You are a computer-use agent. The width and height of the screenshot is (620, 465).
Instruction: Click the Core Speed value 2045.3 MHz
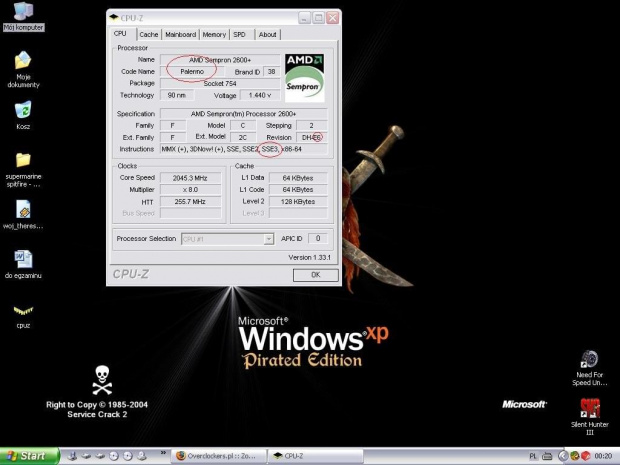click(190, 178)
